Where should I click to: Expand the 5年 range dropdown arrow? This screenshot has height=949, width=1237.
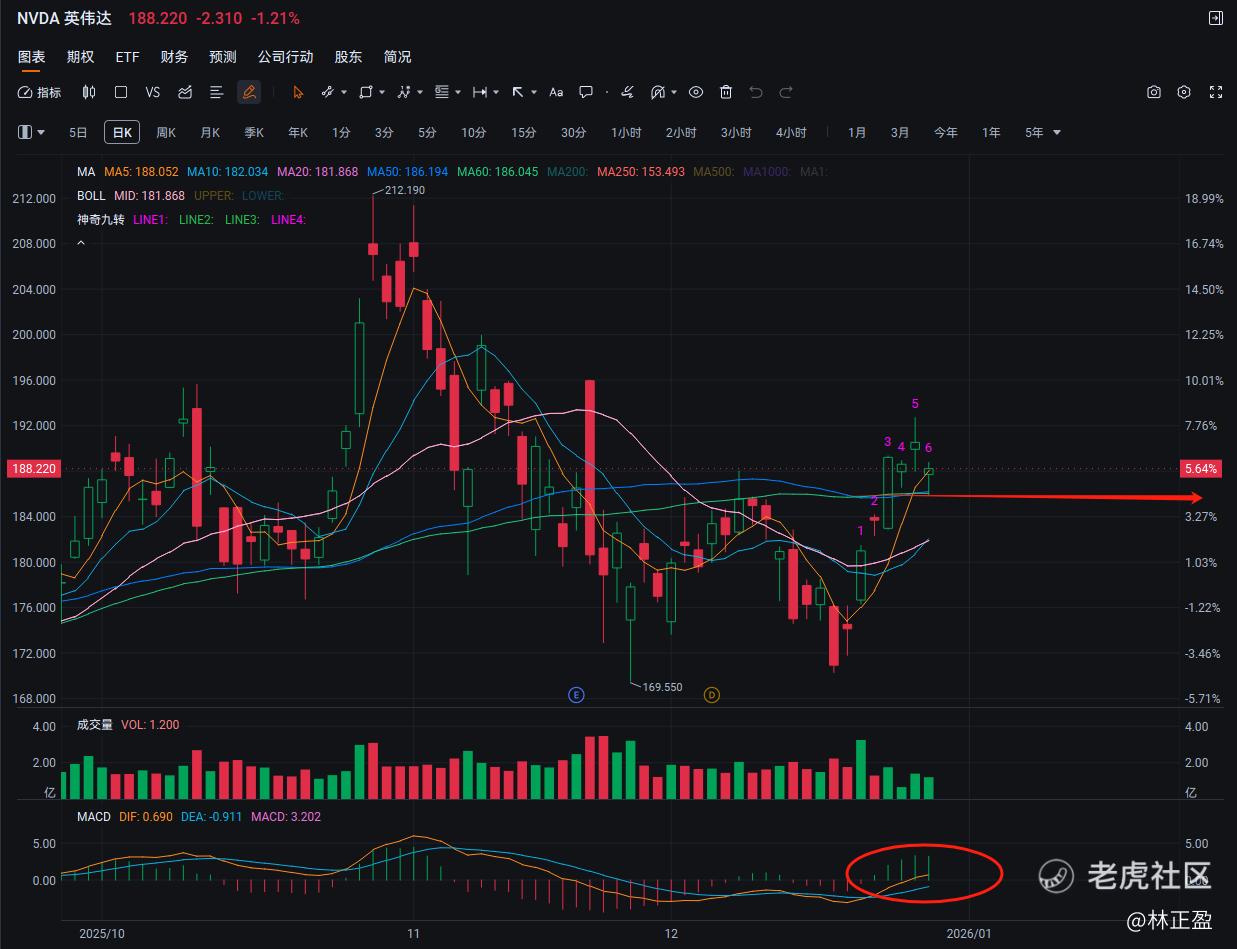coord(1057,132)
